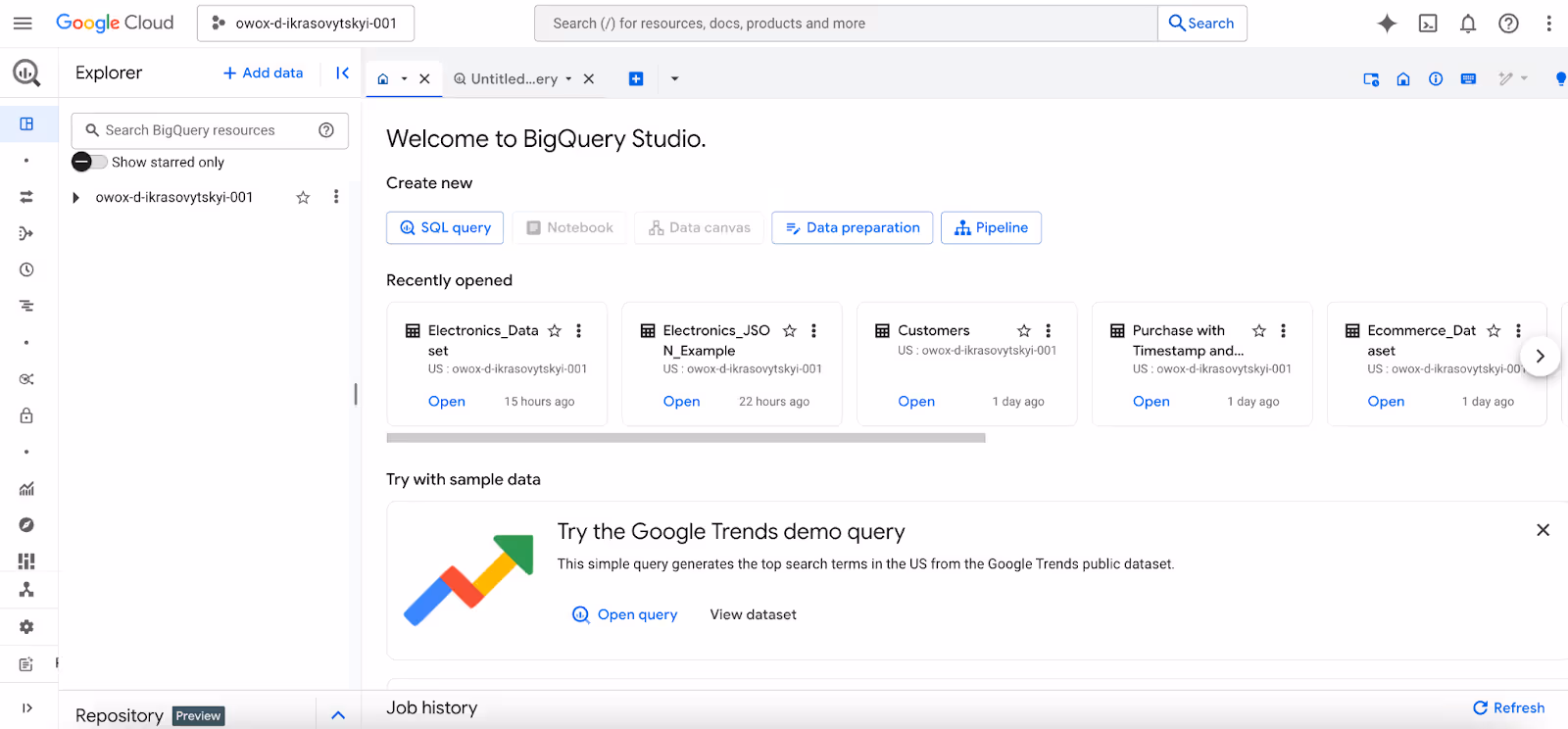Open the Scheduled queries clock icon

(26, 269)
